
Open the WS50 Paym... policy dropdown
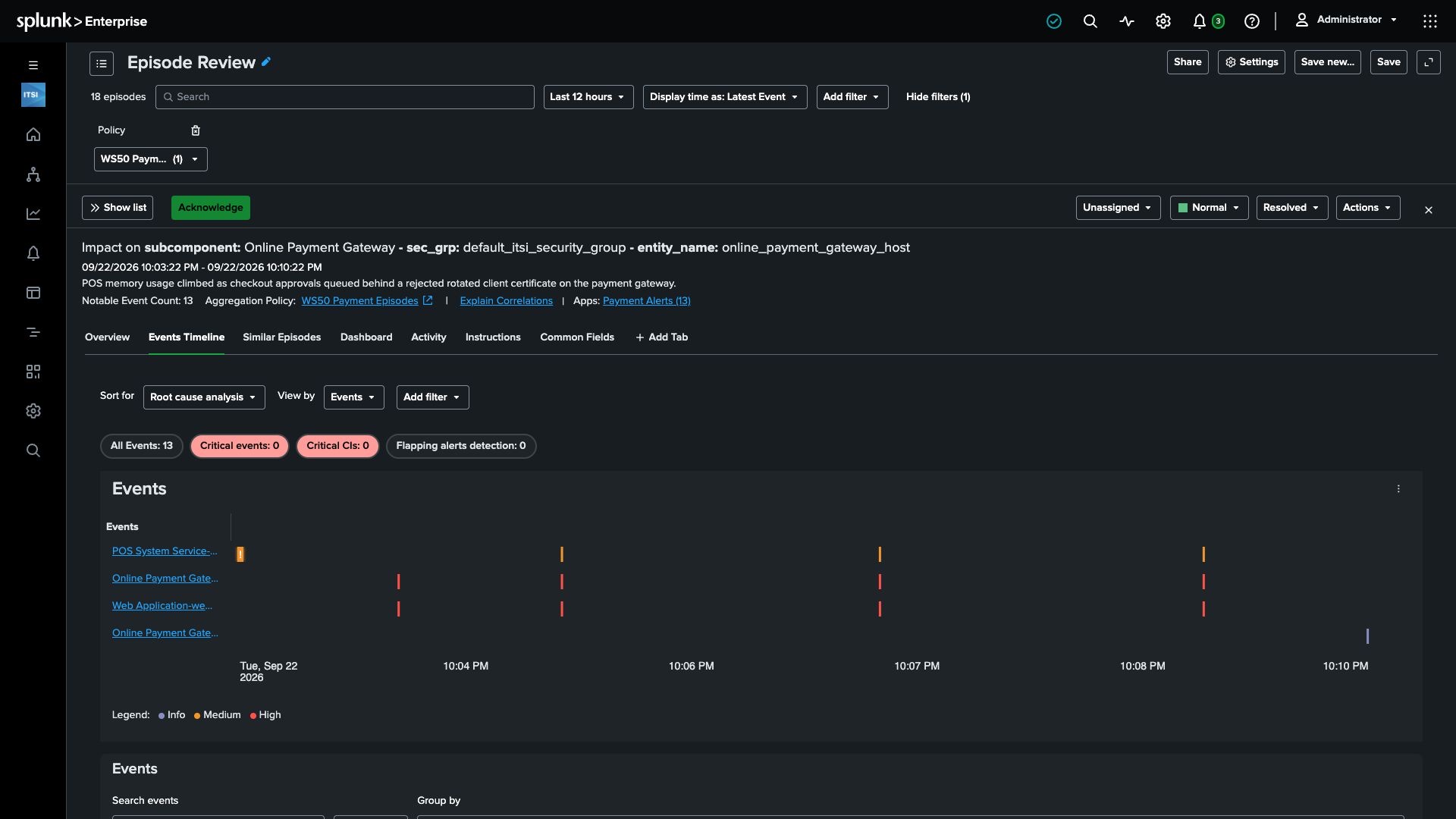151,159
